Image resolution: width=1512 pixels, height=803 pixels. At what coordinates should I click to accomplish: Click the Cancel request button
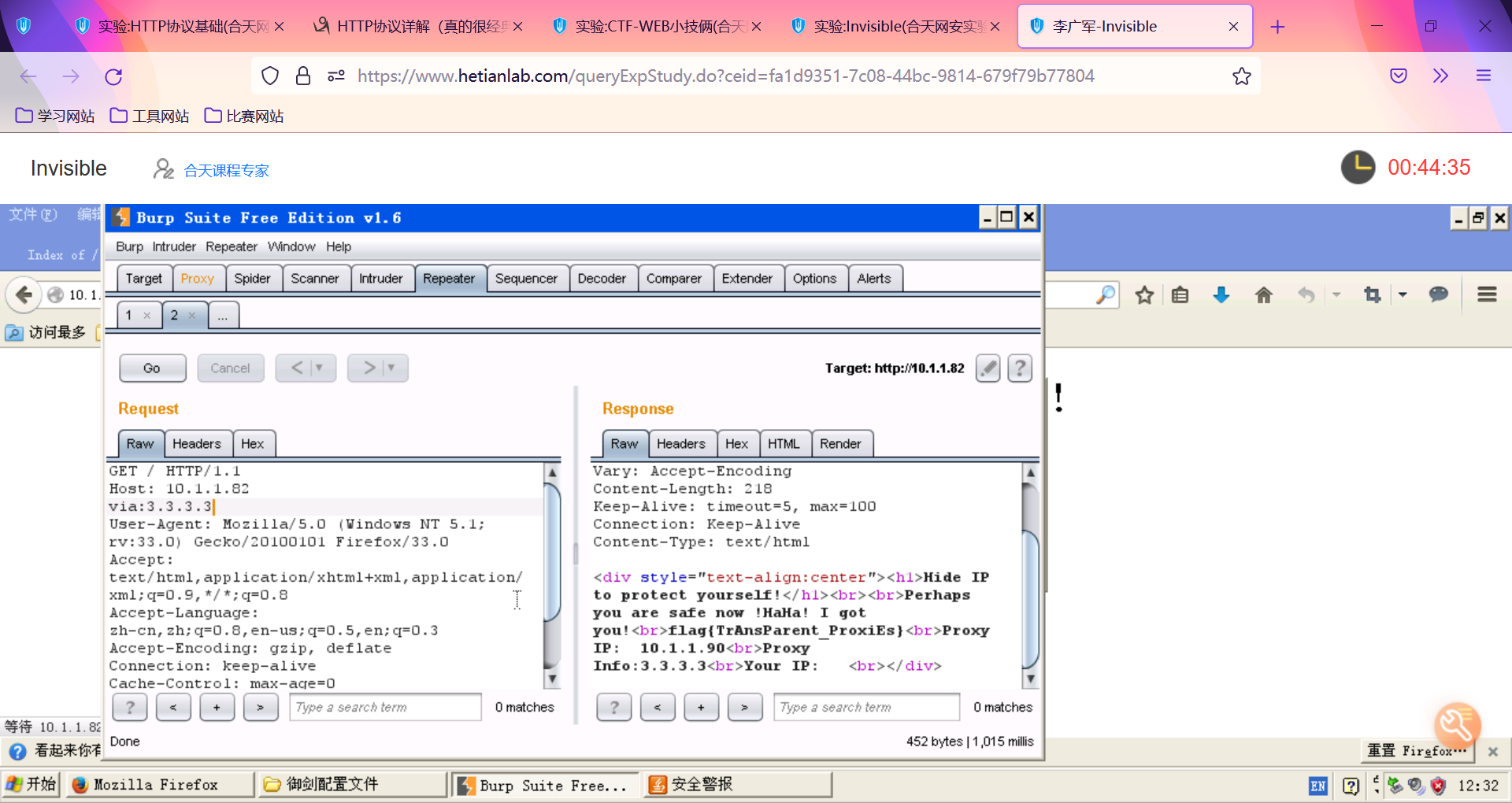230,368
